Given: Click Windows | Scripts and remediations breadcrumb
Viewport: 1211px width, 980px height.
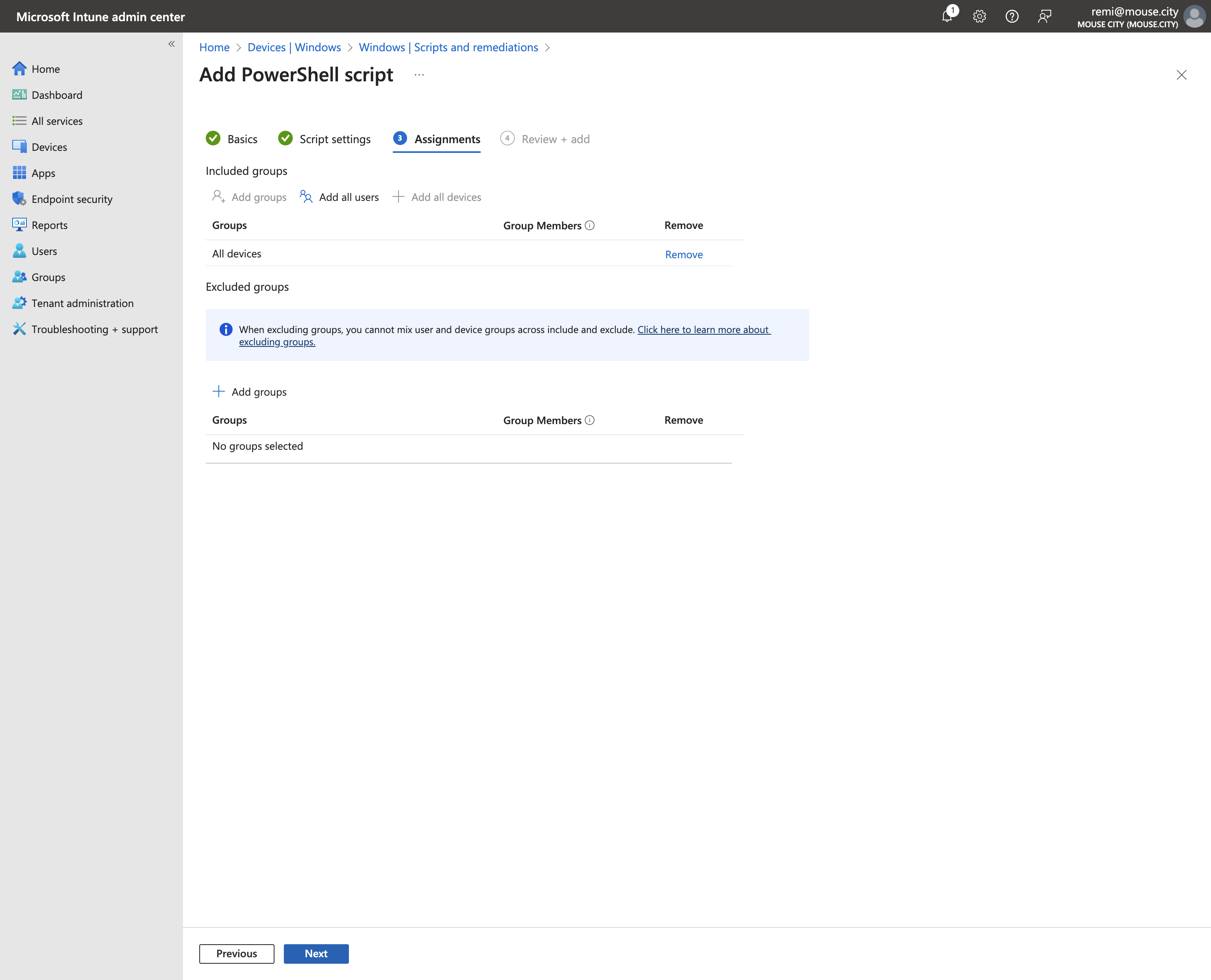Looking at the screenshot, I should [x=448, y=48].
